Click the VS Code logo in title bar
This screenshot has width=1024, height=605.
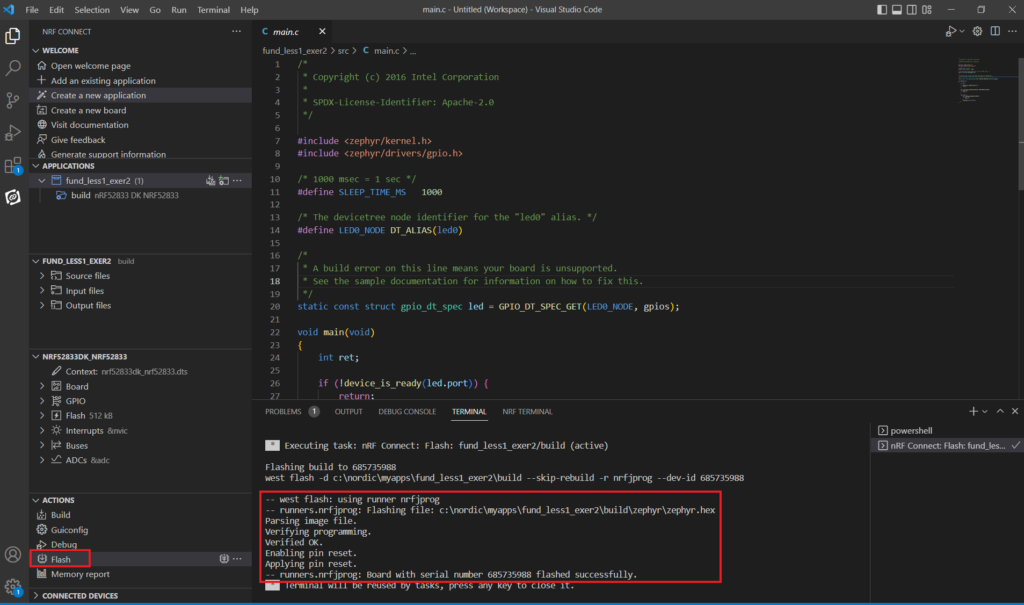click(x=8, y=10)
